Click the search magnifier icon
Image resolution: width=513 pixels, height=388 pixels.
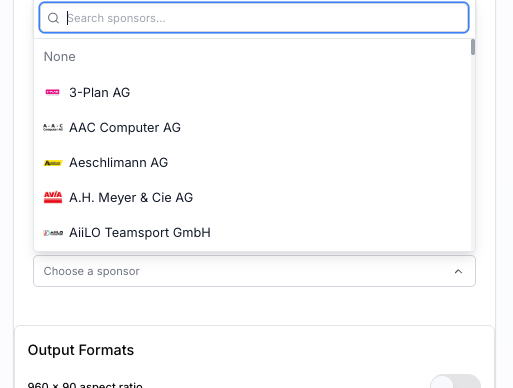pos(53,18)
